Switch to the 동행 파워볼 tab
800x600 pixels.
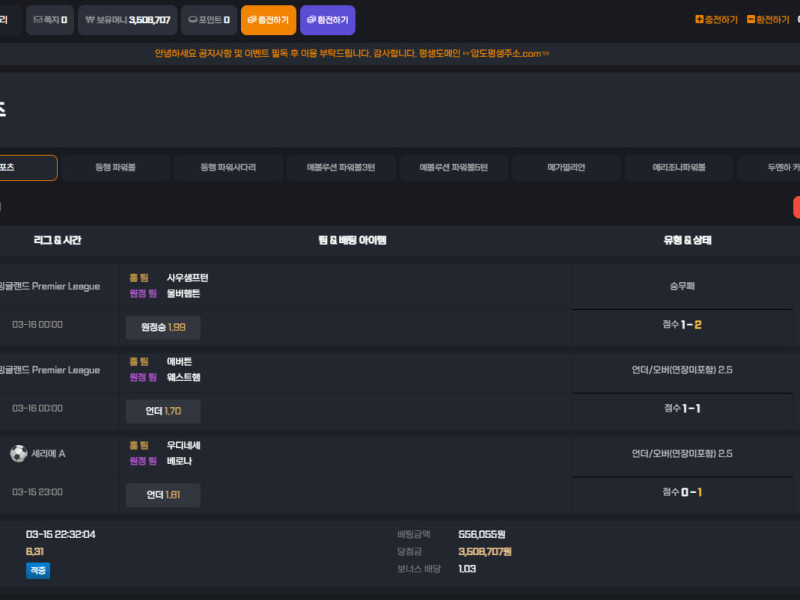coord(115,168)
